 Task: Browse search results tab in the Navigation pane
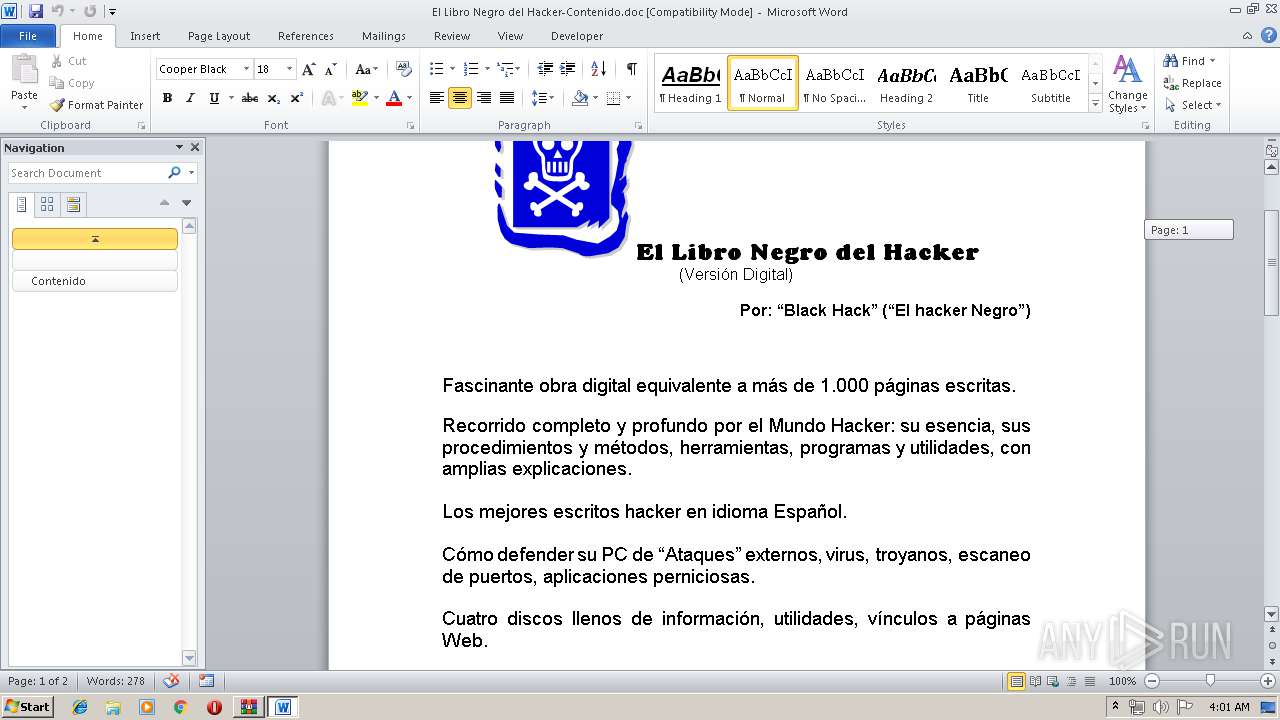(73, 204)
